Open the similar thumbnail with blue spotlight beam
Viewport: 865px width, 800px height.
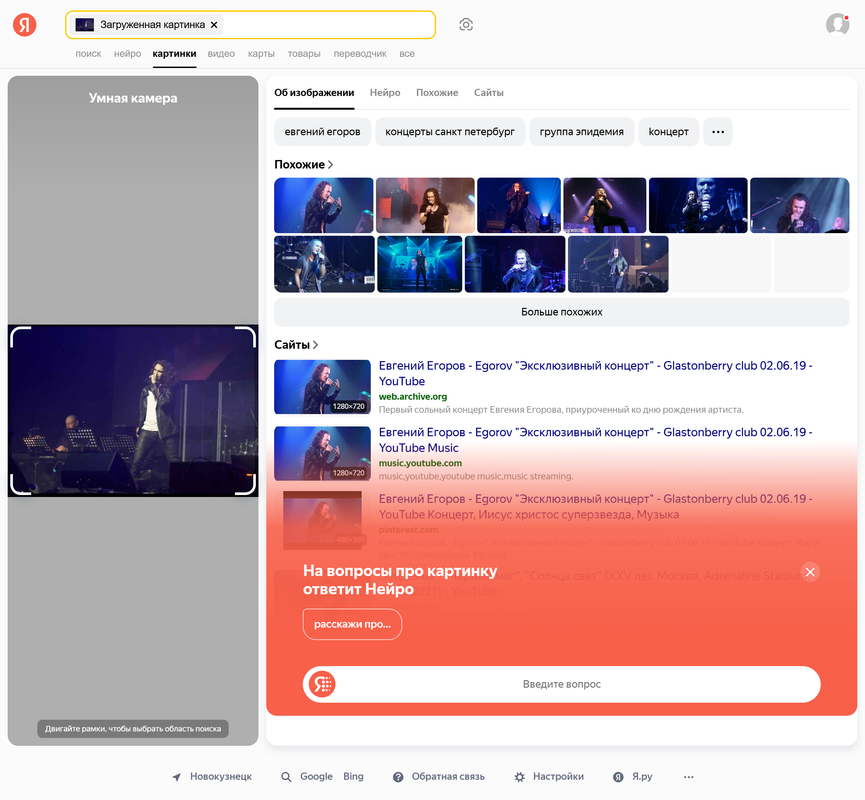click(519, 205)
